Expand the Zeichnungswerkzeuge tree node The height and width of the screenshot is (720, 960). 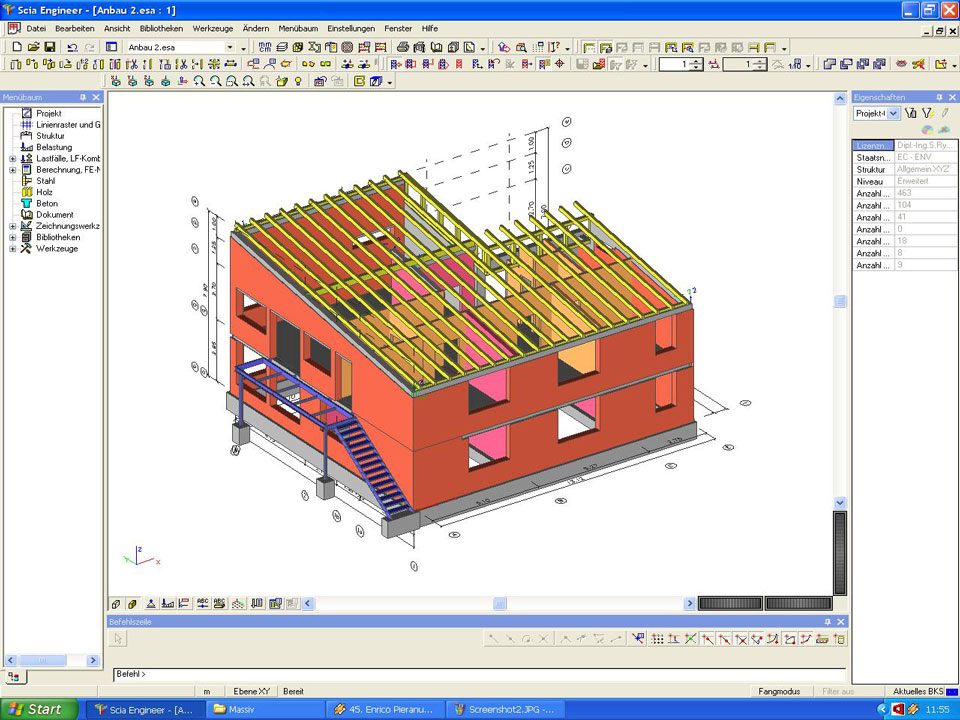click(12, 226)
